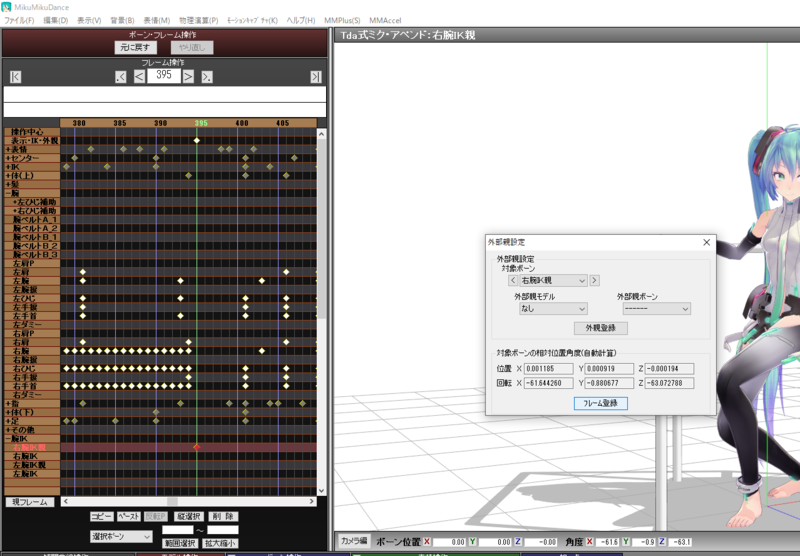This screenshot has width=800, height=556.
Task: Open the 選択ボーン dropdown
Action: [121, 537]
